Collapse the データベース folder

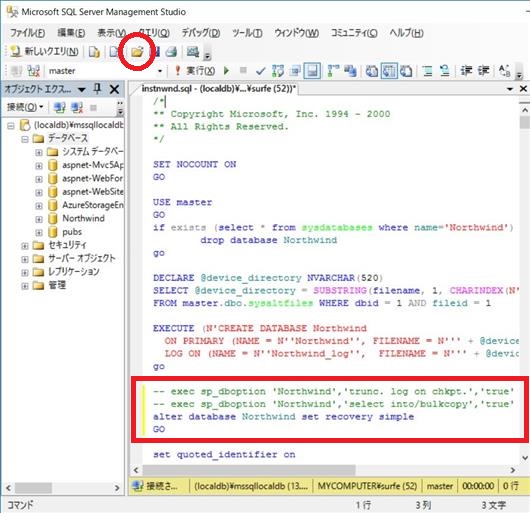coord(25,139)
